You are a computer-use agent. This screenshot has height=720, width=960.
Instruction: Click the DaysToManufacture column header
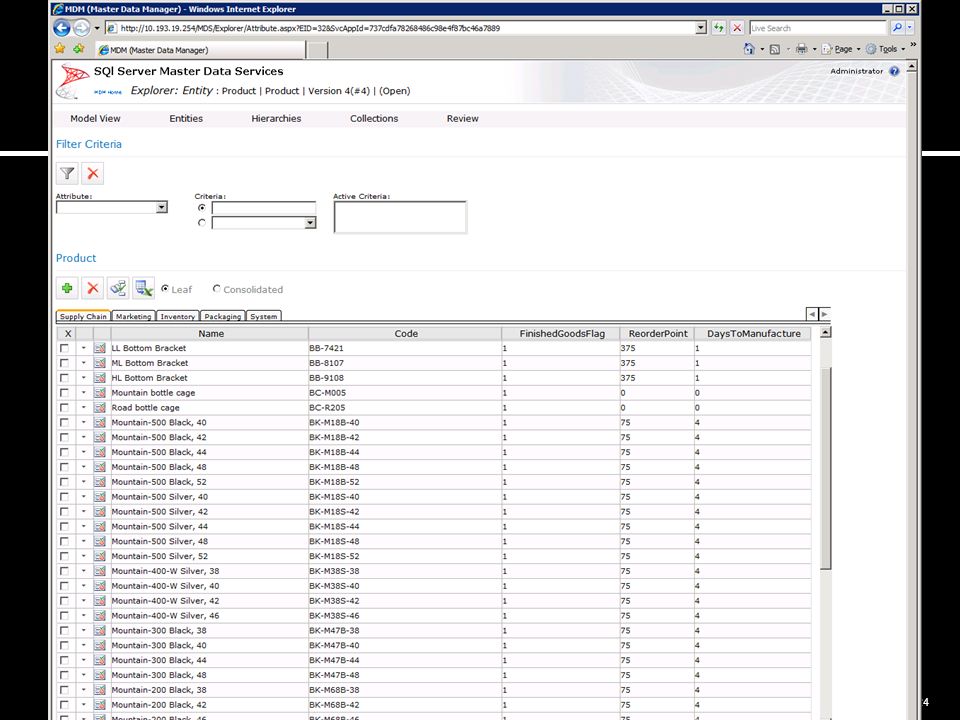[754, 334]
